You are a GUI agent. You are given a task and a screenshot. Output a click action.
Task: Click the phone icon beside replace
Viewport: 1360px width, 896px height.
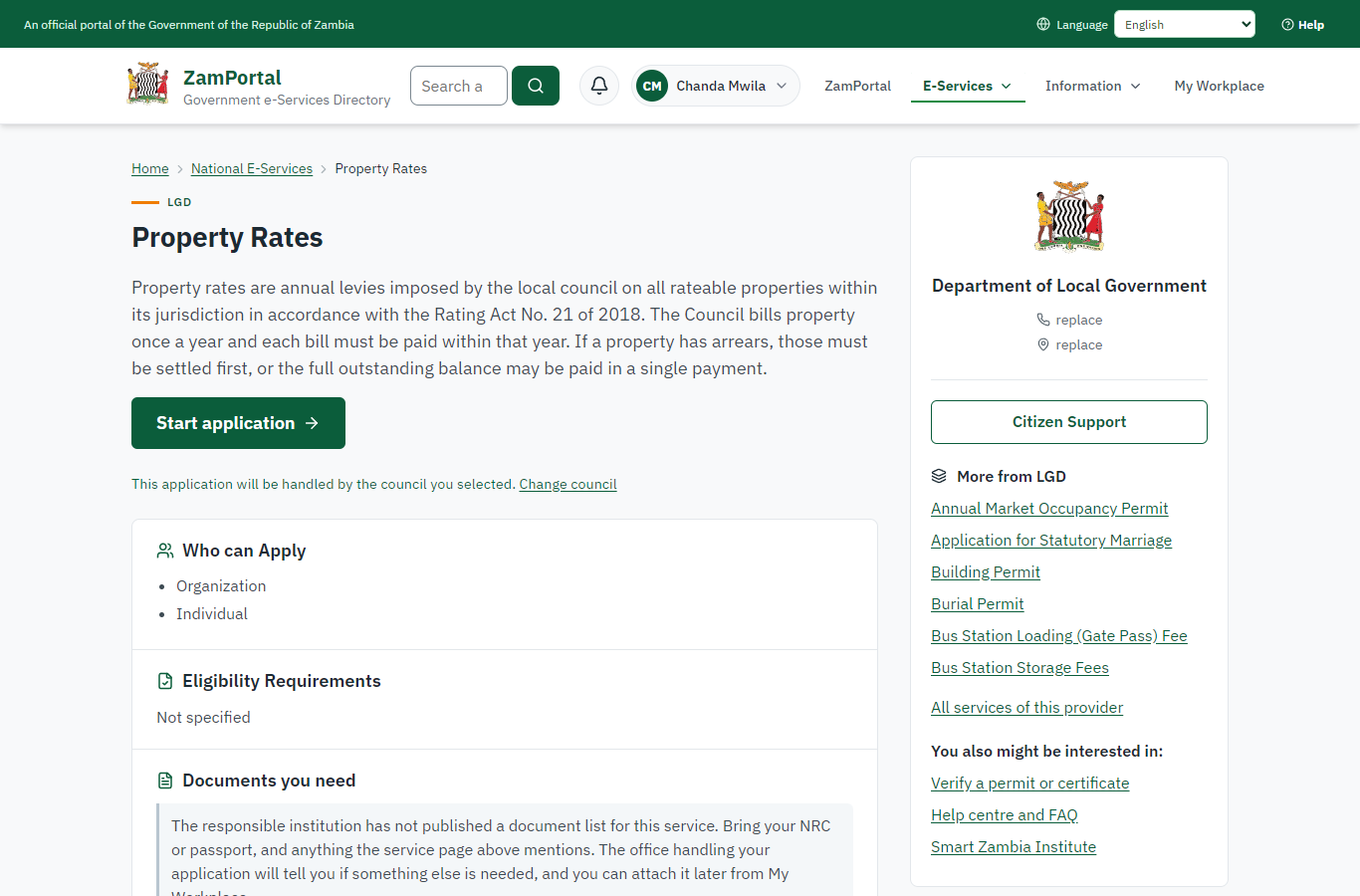pyautogui.click(x=1043, y=320)
